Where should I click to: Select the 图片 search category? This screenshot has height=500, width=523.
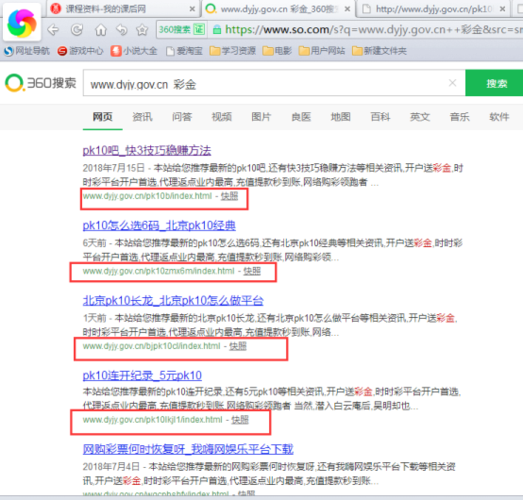point(262,117)
